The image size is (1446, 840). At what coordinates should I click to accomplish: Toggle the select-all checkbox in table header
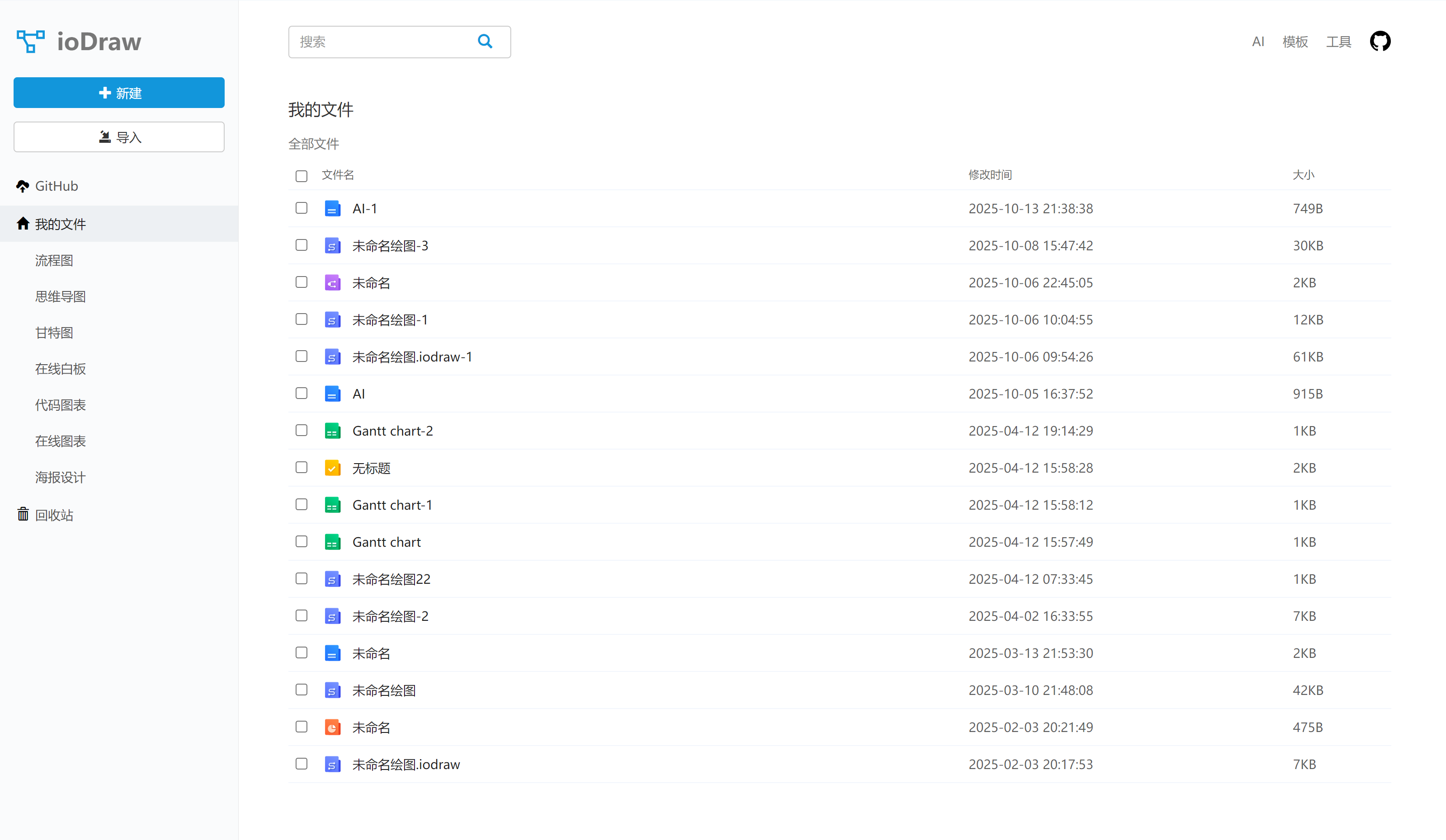(x=301, y=176)
